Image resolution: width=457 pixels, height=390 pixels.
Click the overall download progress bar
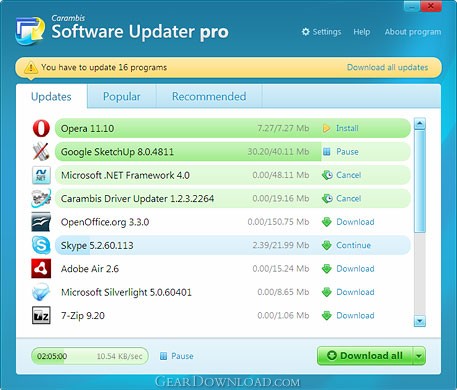90,356
